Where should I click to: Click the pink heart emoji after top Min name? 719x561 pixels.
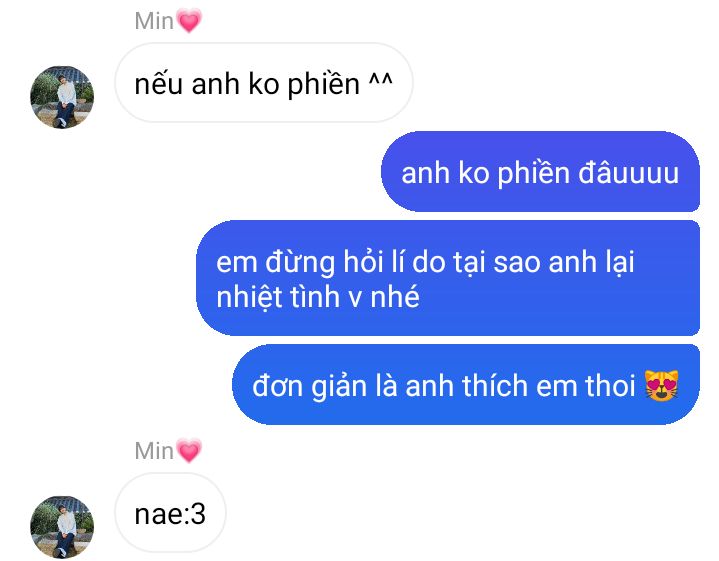pos(189,21)
